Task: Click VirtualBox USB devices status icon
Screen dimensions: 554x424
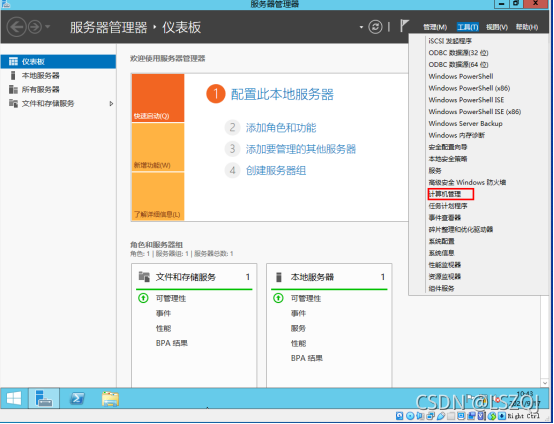Action: pyautogui.click(x=441, y=416)
